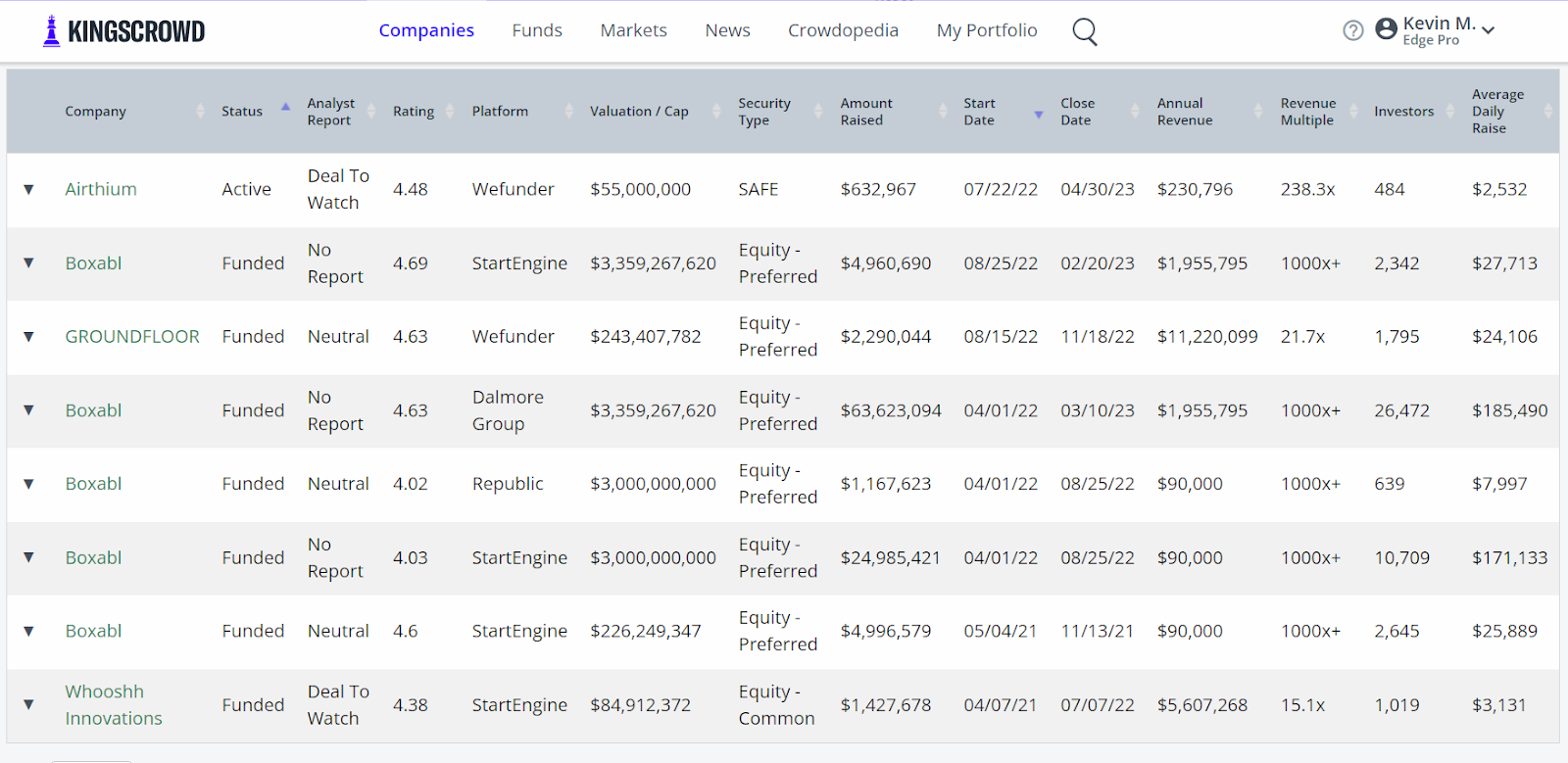The width and height of the screenshot is (1568, 763).
Task: Sort by the Valuation / Cap column
Action: click(639, 112)
